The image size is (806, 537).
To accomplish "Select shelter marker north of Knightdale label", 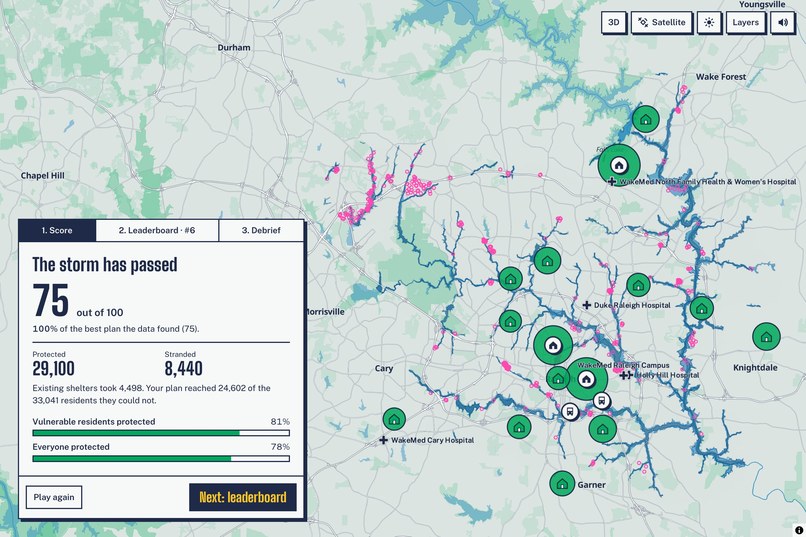I will (x=766, y=337).
